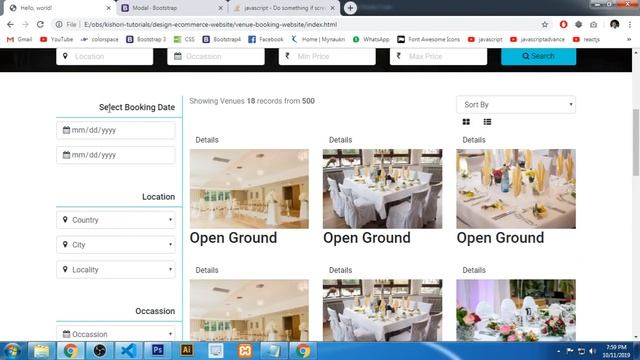
Task: Click the Location search field
Action: pos(104,56)
